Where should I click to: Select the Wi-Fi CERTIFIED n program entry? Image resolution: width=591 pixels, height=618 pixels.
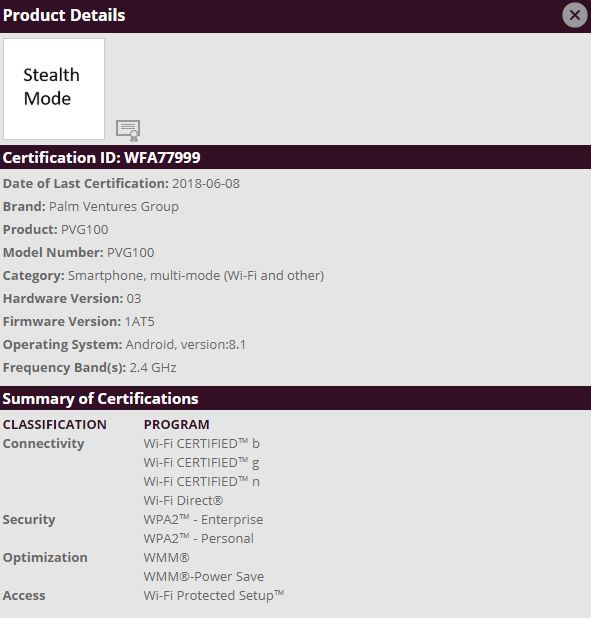click(x=201, y=482)
